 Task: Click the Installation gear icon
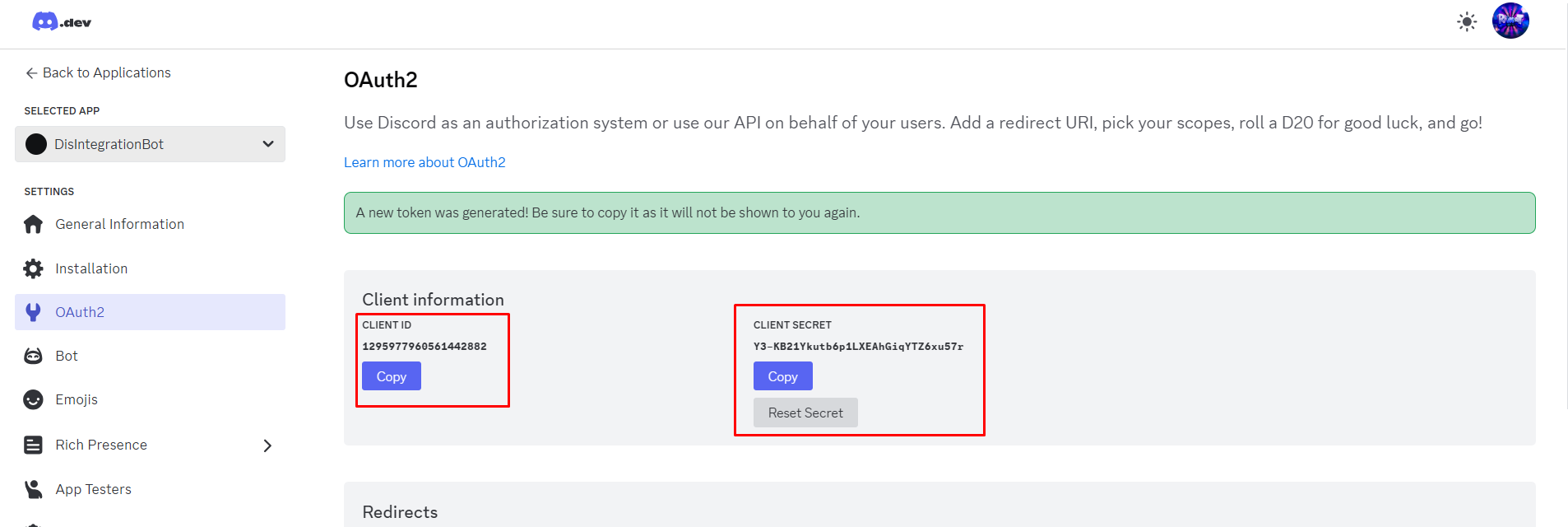(x=33, y=268)
